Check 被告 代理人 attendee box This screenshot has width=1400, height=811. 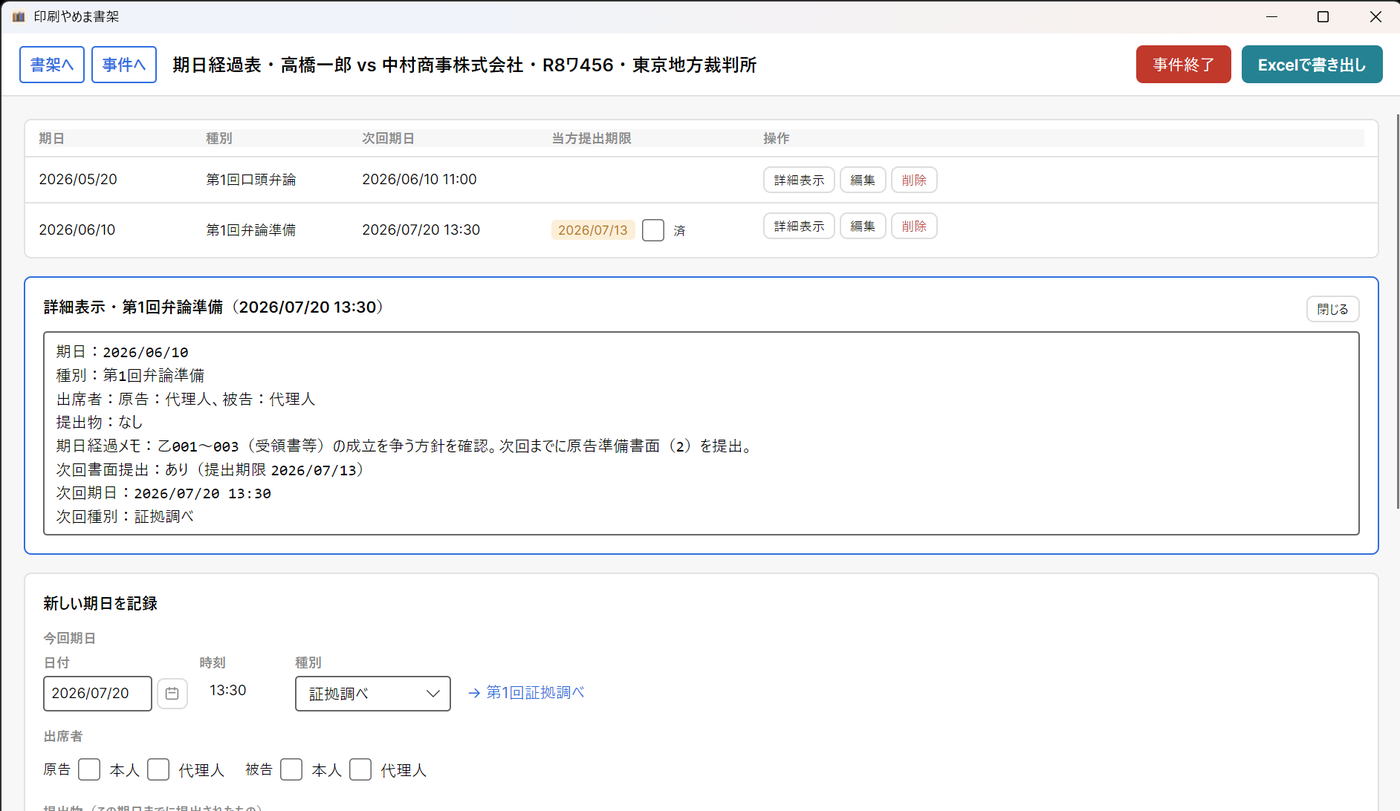[x=360, y=769]
